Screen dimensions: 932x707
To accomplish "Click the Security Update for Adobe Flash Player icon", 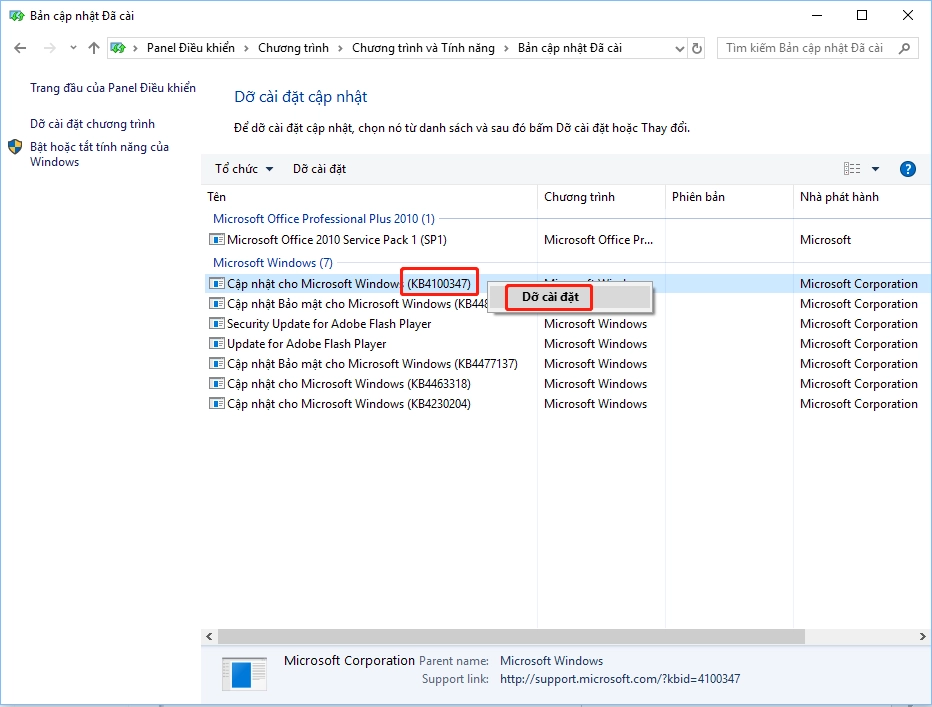I will [217, 323].
